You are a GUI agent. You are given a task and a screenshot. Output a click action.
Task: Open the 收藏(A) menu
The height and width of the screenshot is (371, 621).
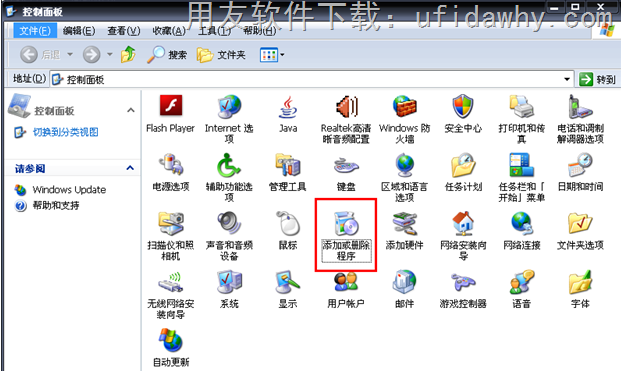(169, 30)
